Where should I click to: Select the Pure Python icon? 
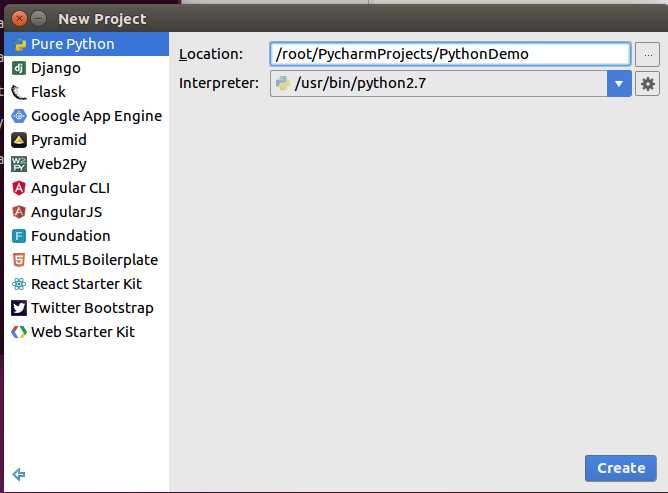click(x=19, y=44)
